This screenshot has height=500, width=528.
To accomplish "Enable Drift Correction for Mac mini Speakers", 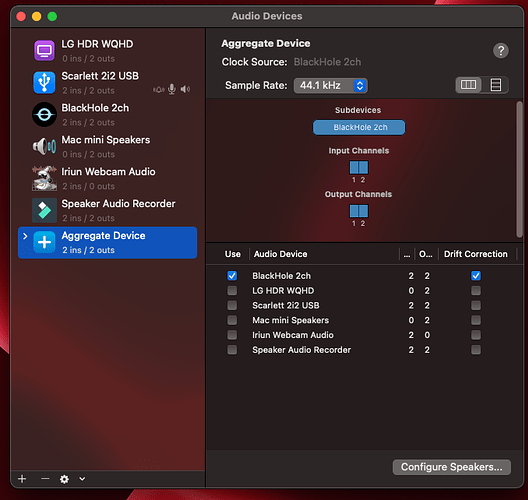I will click(476, 320).
